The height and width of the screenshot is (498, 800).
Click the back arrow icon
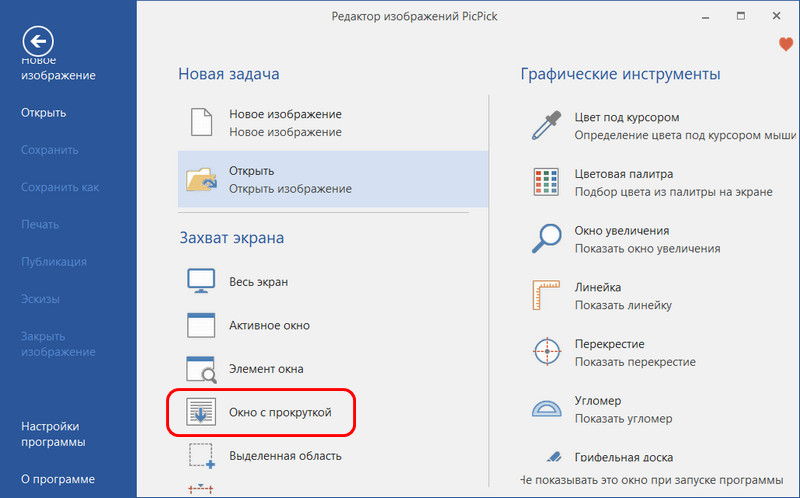click(38, 41)
